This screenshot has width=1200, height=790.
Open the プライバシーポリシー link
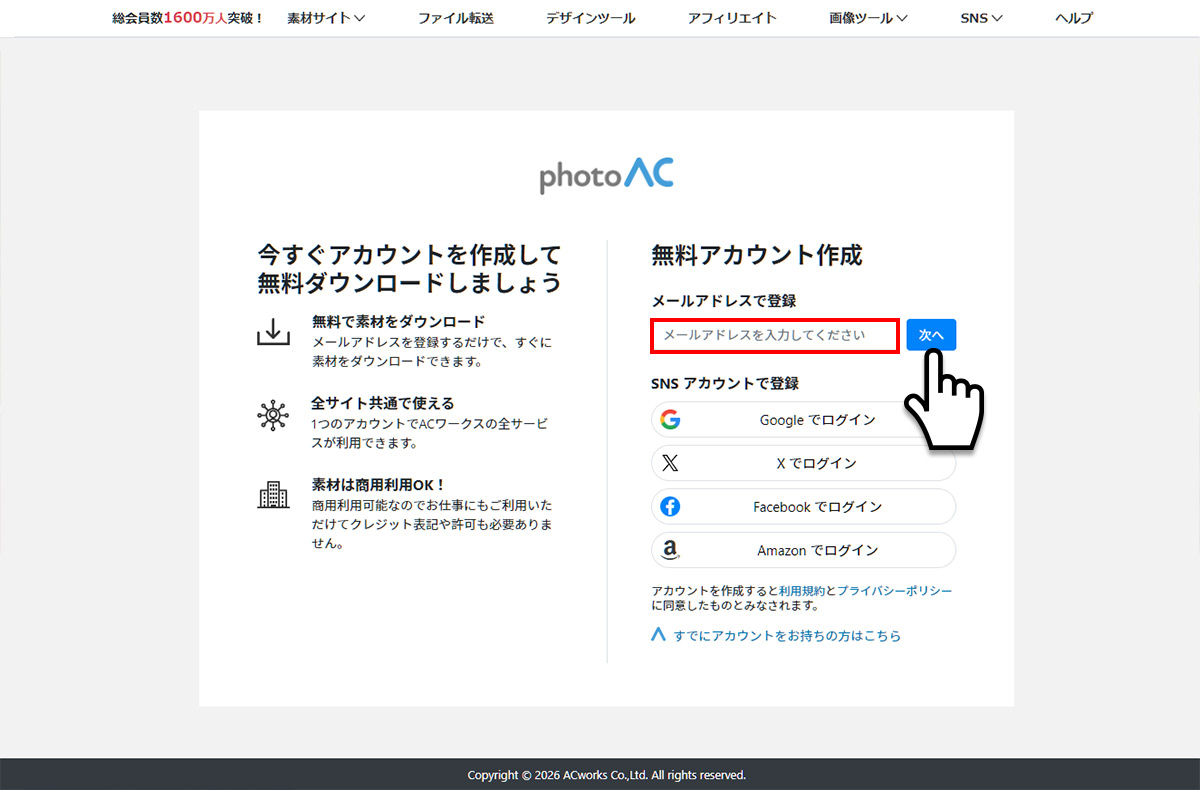pyautogui.click(x=895, y=591)
